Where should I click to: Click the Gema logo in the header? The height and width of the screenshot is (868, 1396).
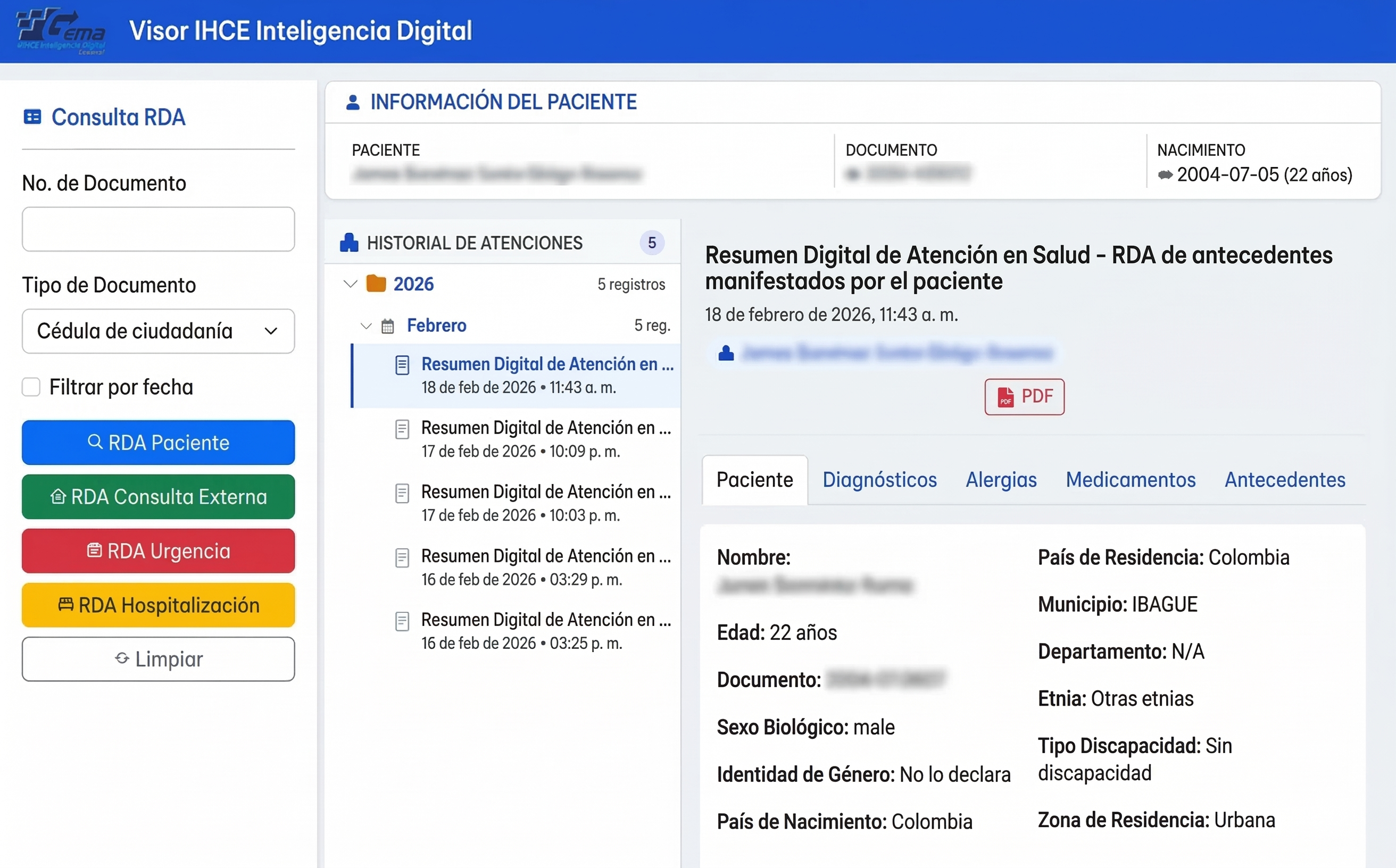pyautogui.click(x=60, y=31)
